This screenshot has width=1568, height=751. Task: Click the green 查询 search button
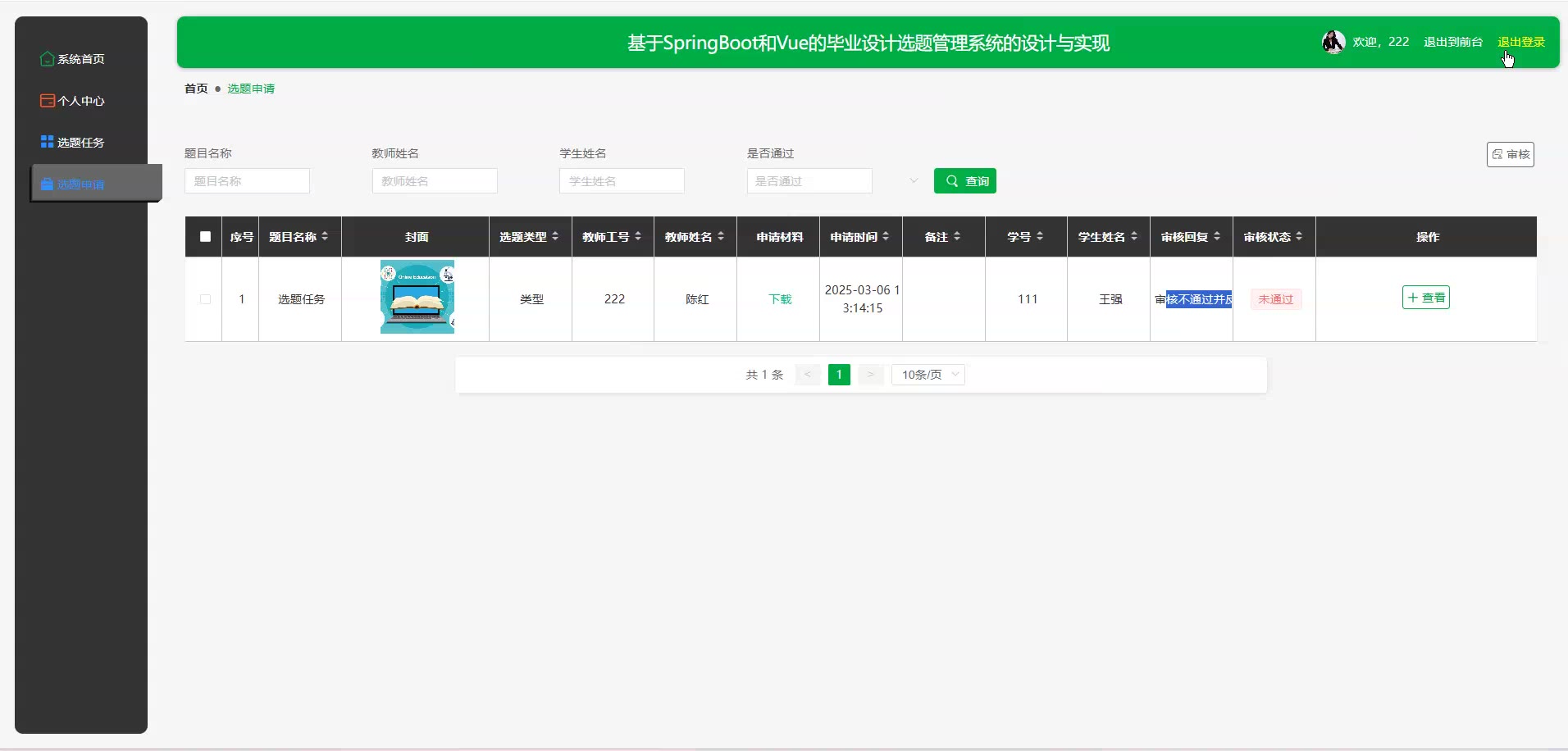(965, 181)
